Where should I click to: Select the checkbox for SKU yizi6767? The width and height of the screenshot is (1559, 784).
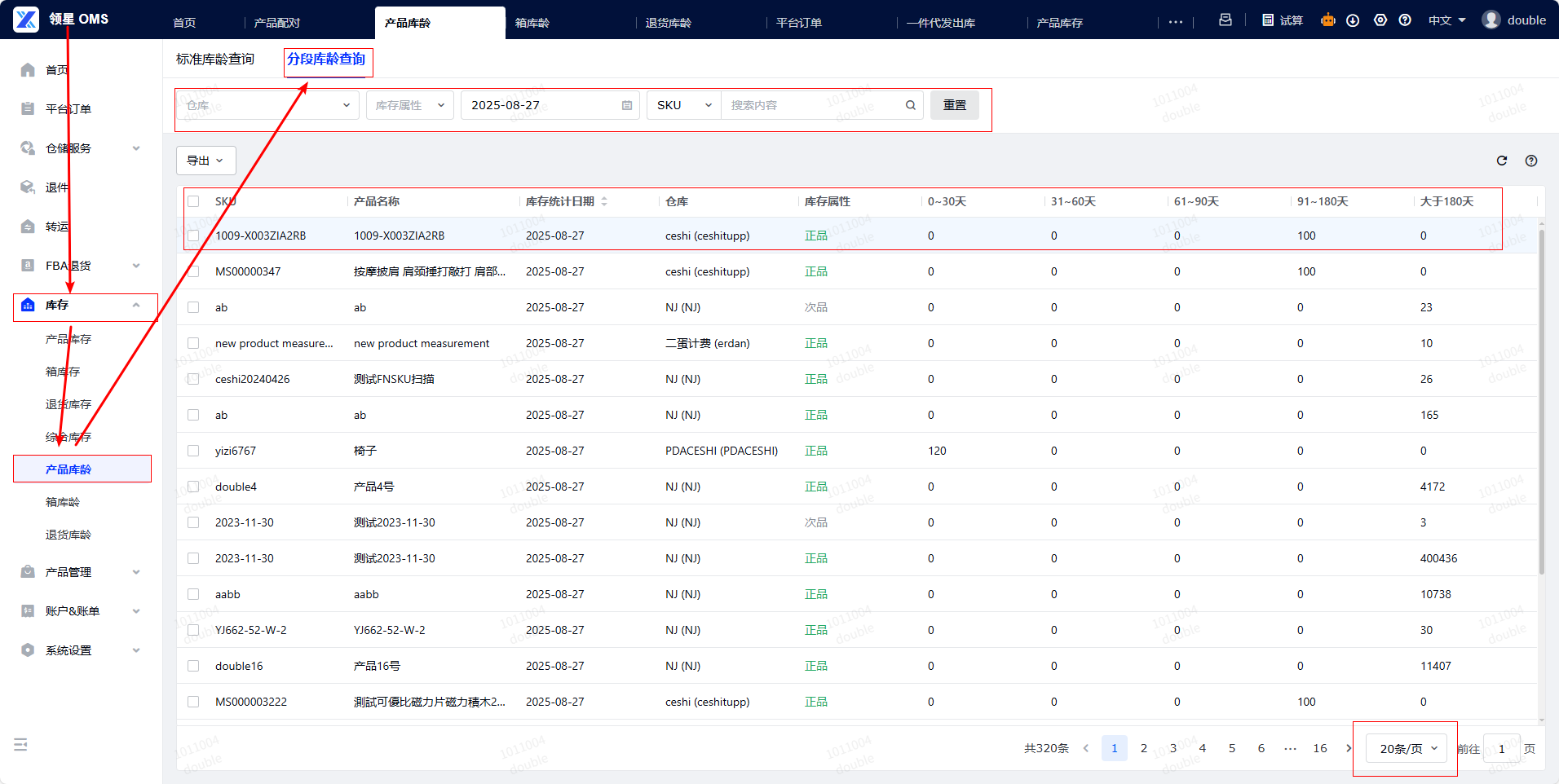point(193,451)
